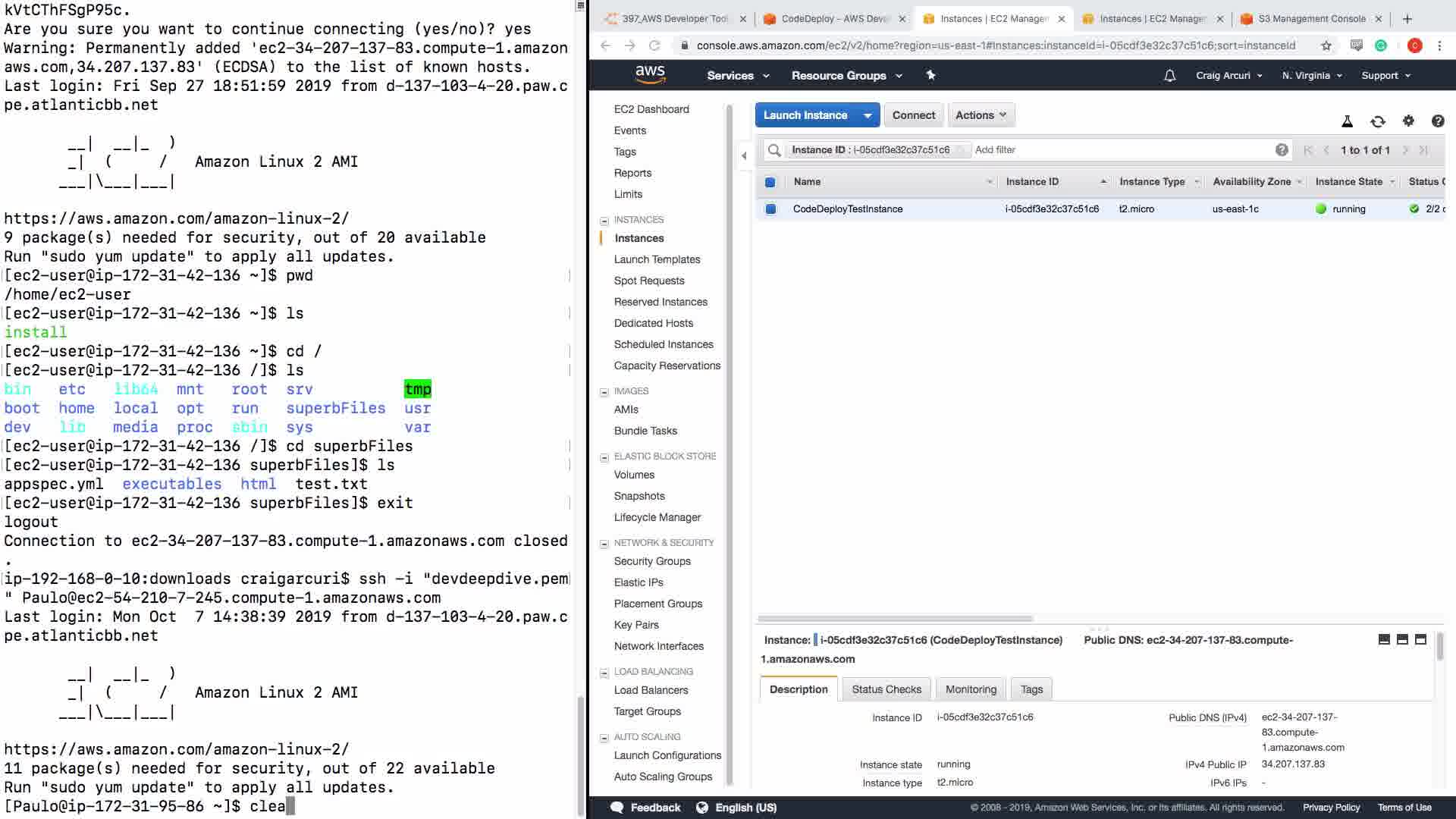Click the AWS notifications bell icon
1456x819 pixels.
pyautogui.click(x=1169, y=76)
